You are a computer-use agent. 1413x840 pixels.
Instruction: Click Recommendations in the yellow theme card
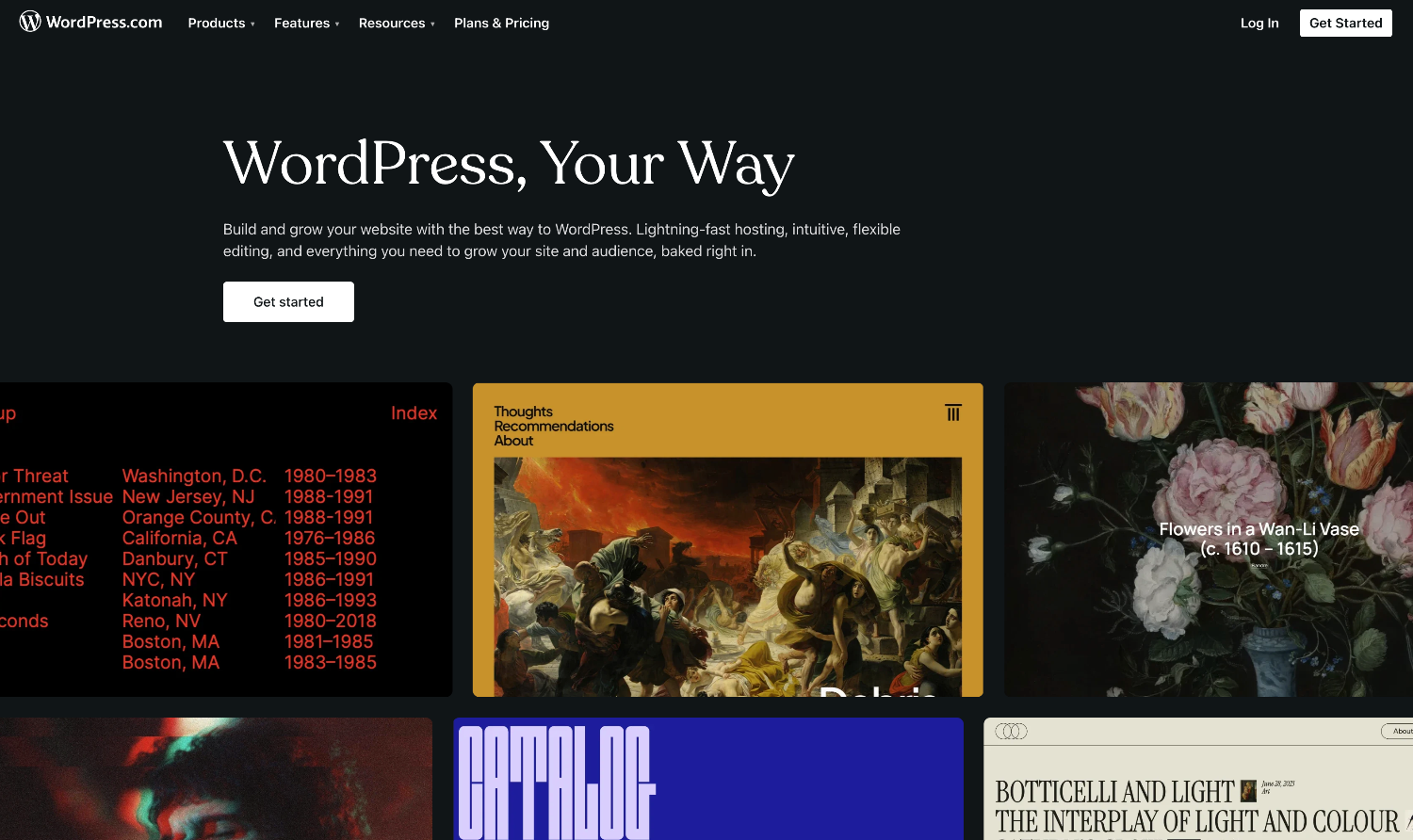click(x=554, y=426)
